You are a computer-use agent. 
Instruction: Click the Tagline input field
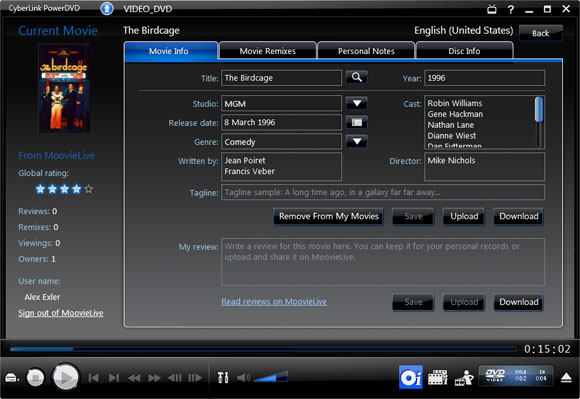point(383,192)
